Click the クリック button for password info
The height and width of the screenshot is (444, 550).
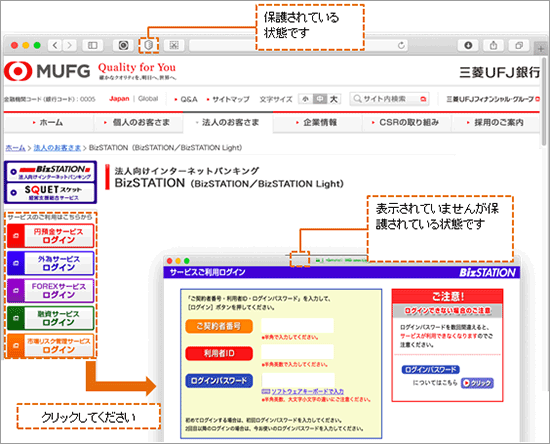(477, 383)
